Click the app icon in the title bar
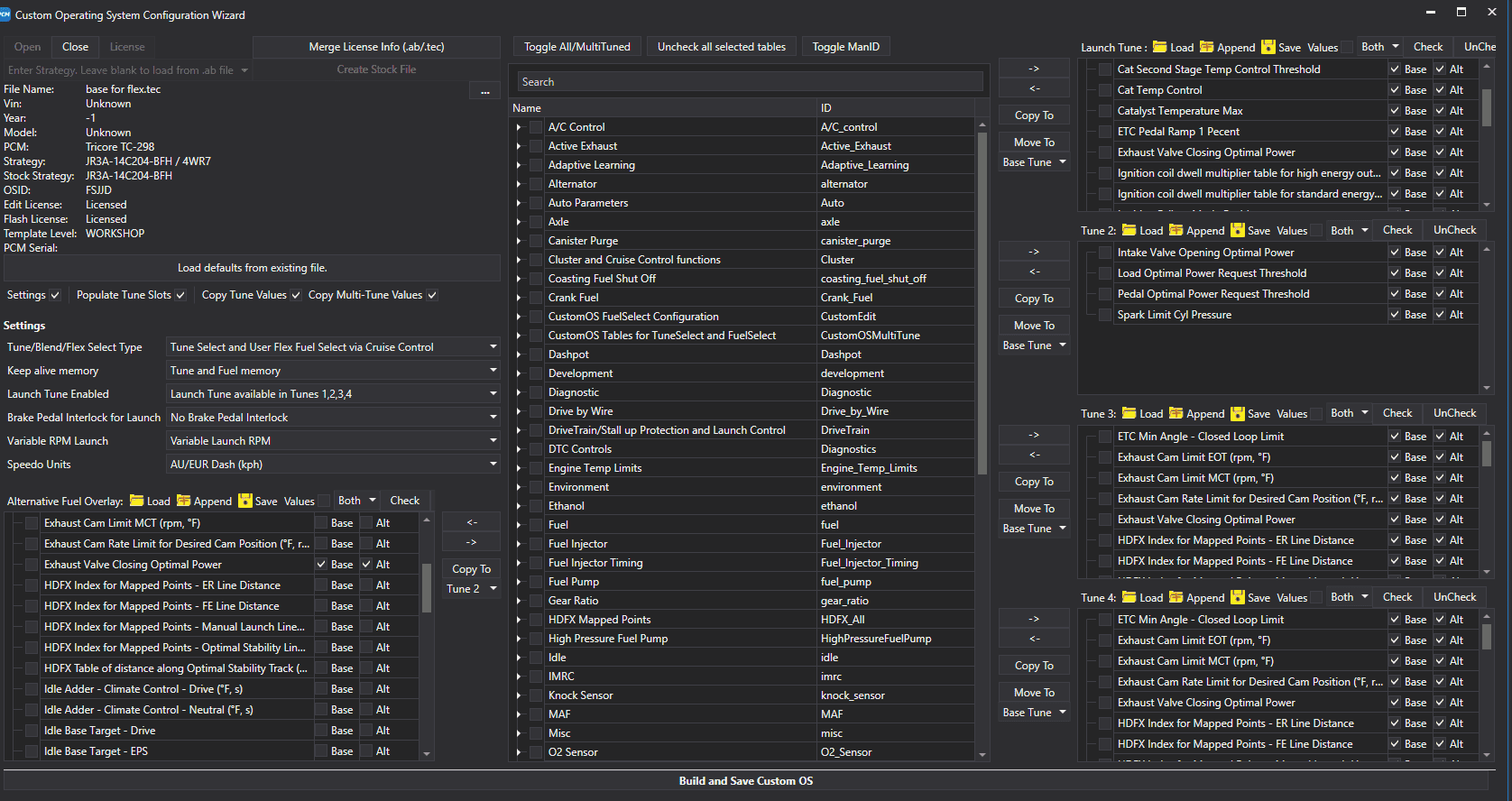The image size is (1512, 801). point(5,14)
